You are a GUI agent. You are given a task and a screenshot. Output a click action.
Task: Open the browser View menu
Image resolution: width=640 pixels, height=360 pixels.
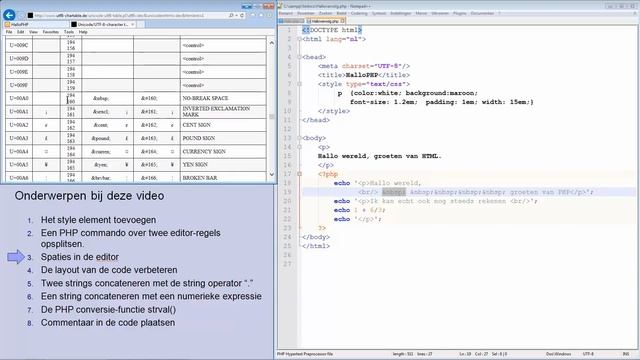tap(33, 32)
